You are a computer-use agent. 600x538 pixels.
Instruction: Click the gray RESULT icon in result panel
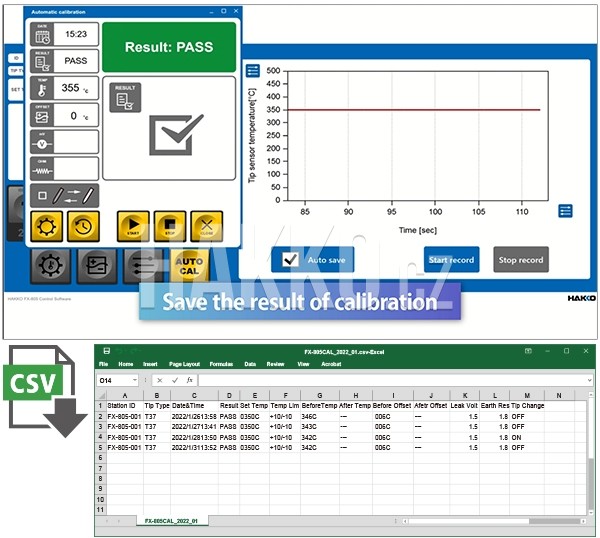click(x=125, y=98)
